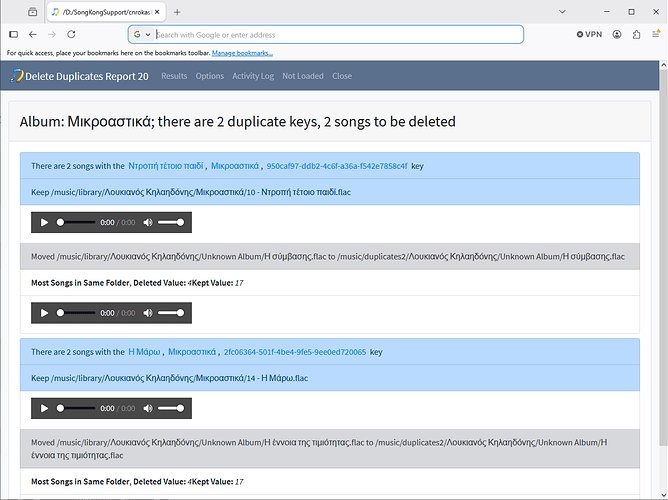The width and height of the screenshot is (668, 500).
Task: Open the Activity Log menu item
Action: (x=253, y=76)
